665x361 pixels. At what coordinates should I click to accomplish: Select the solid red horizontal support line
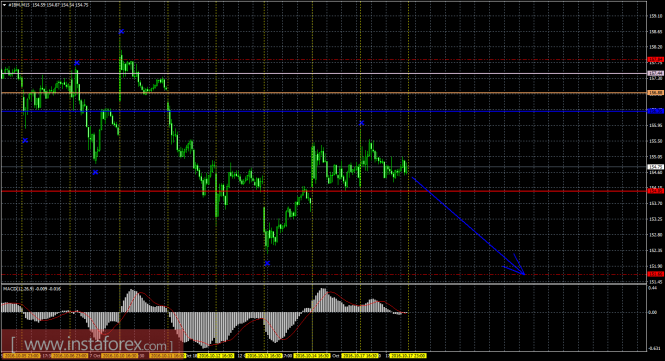tap(323, 191)
